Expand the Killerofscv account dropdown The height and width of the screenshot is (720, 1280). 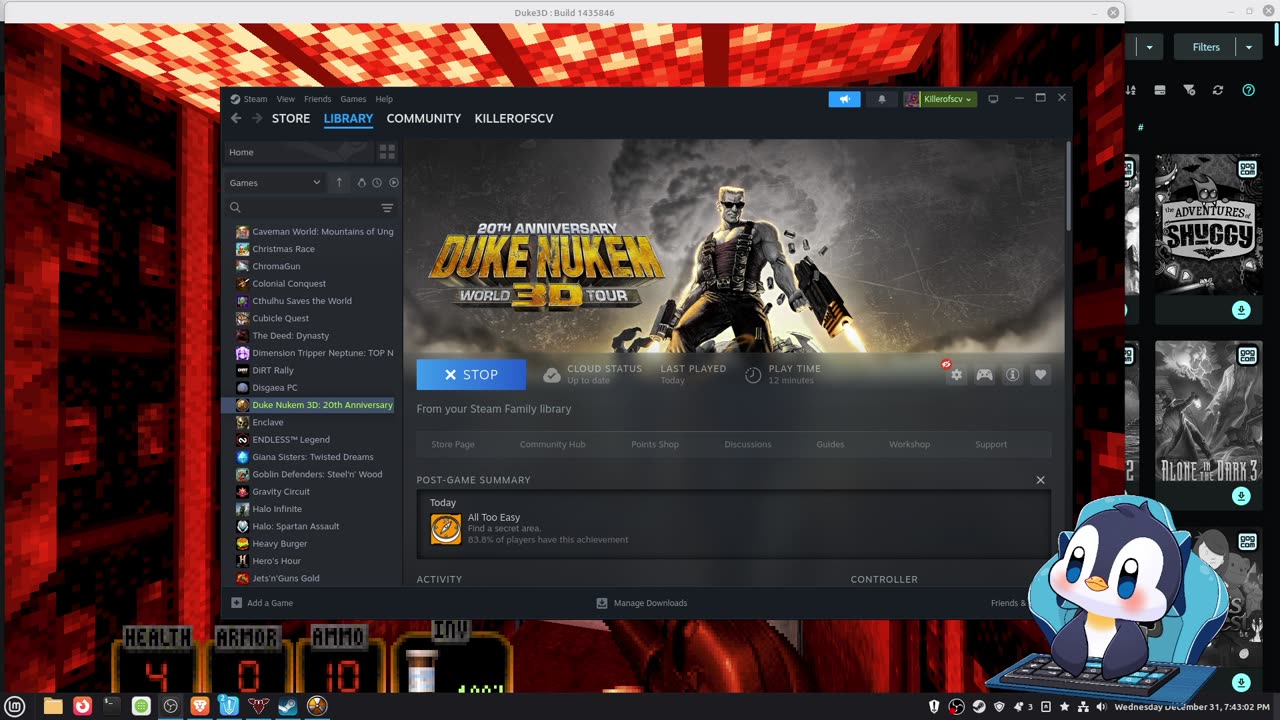coord(940,99)
